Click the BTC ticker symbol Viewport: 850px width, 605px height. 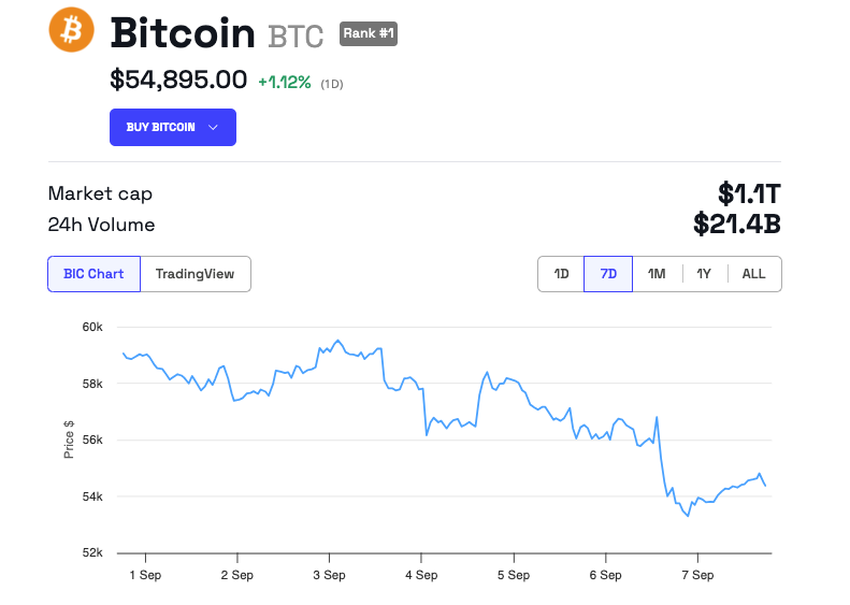click(x=295, y=37)
